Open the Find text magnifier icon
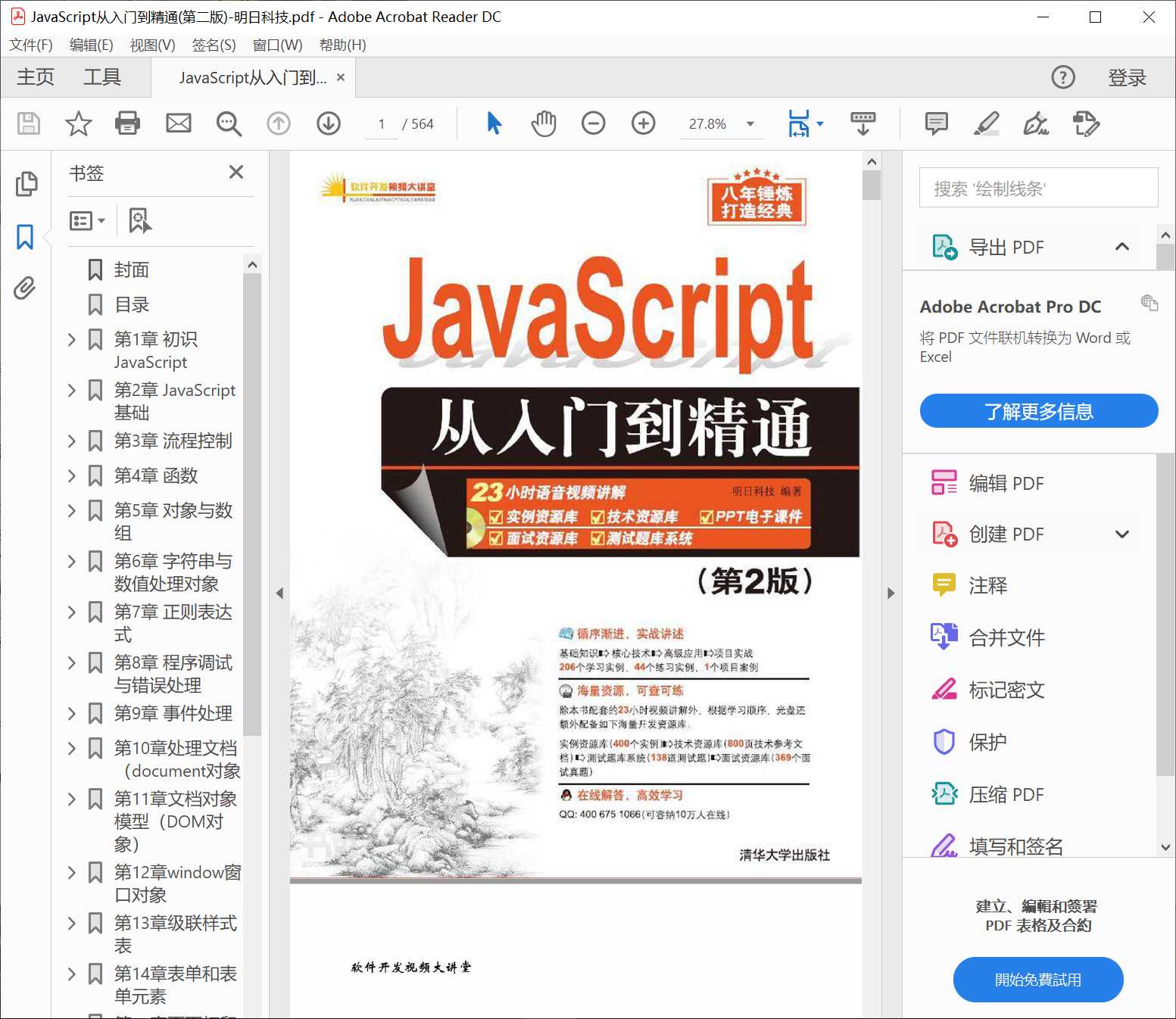The height and width of the screenshot is (1019, 1176). pyautogui.click(x=229, y=123)
